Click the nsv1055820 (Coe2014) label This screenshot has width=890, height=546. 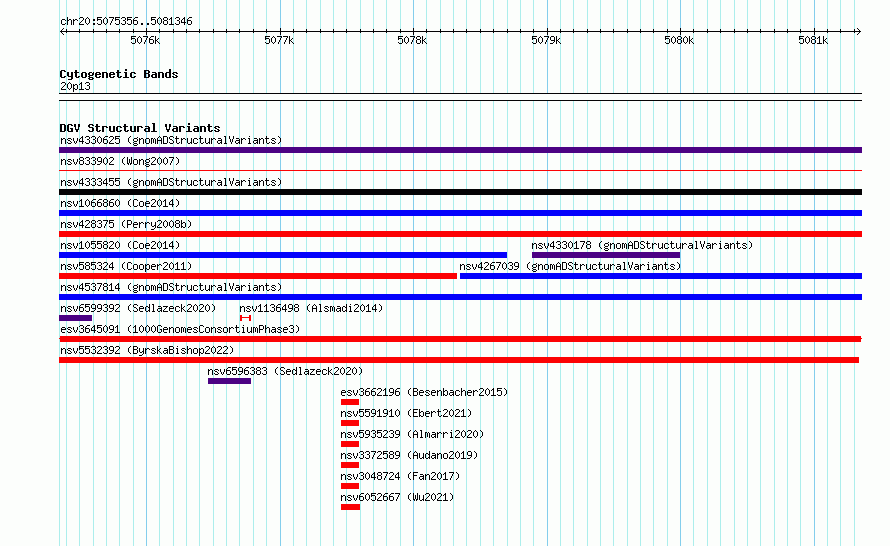(120, 245)
